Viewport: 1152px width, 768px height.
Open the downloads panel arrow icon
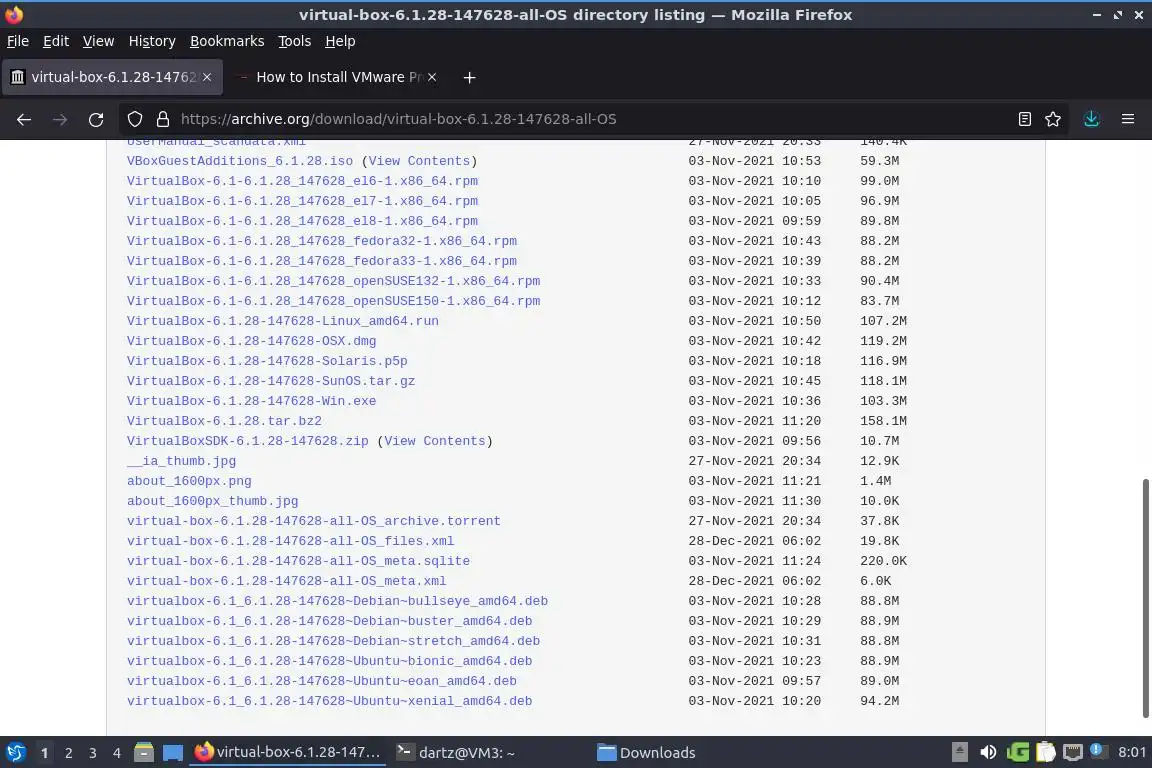(x=1091, y=119)
